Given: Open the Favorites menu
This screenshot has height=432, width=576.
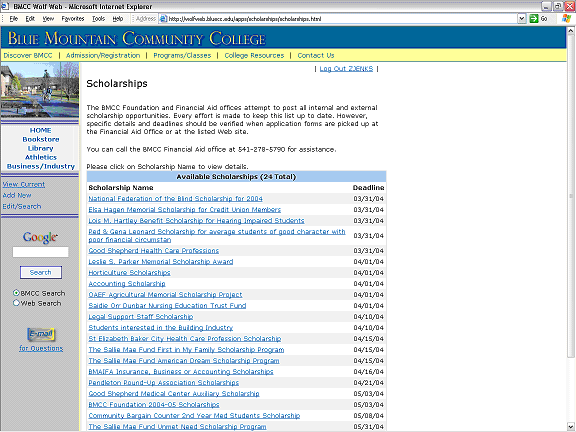Looking at the screenshot, I should [73, 19].
